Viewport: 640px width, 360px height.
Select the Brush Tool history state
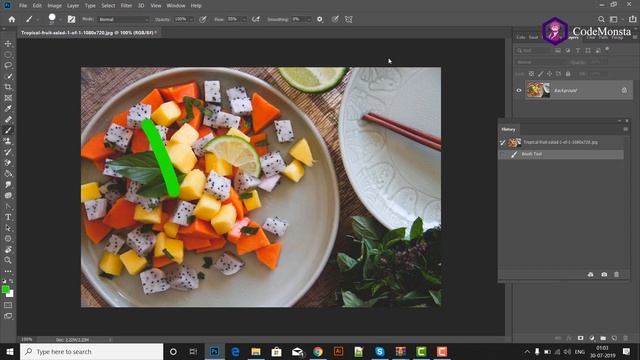pos(561,154)
